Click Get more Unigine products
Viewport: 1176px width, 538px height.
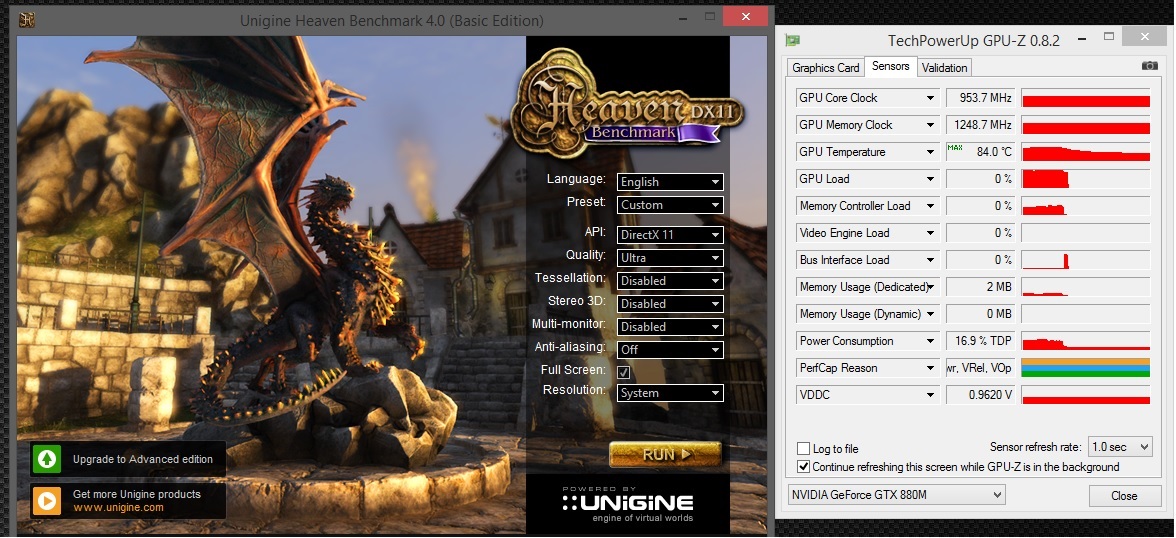click(136, 494)
